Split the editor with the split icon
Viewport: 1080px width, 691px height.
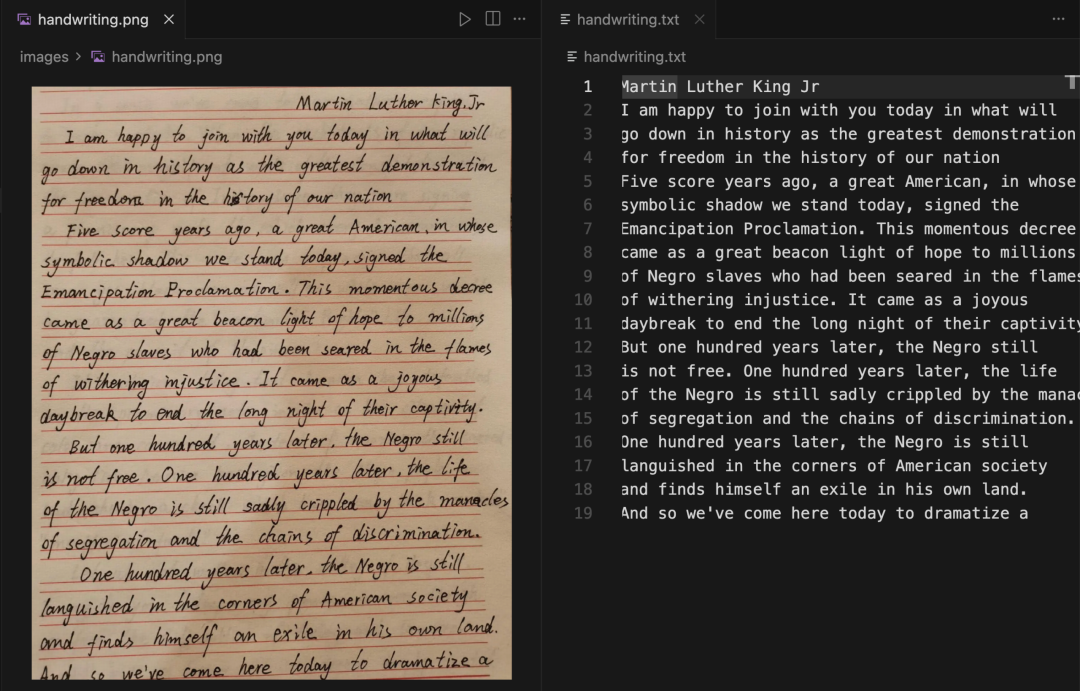[x=492, y=19]
